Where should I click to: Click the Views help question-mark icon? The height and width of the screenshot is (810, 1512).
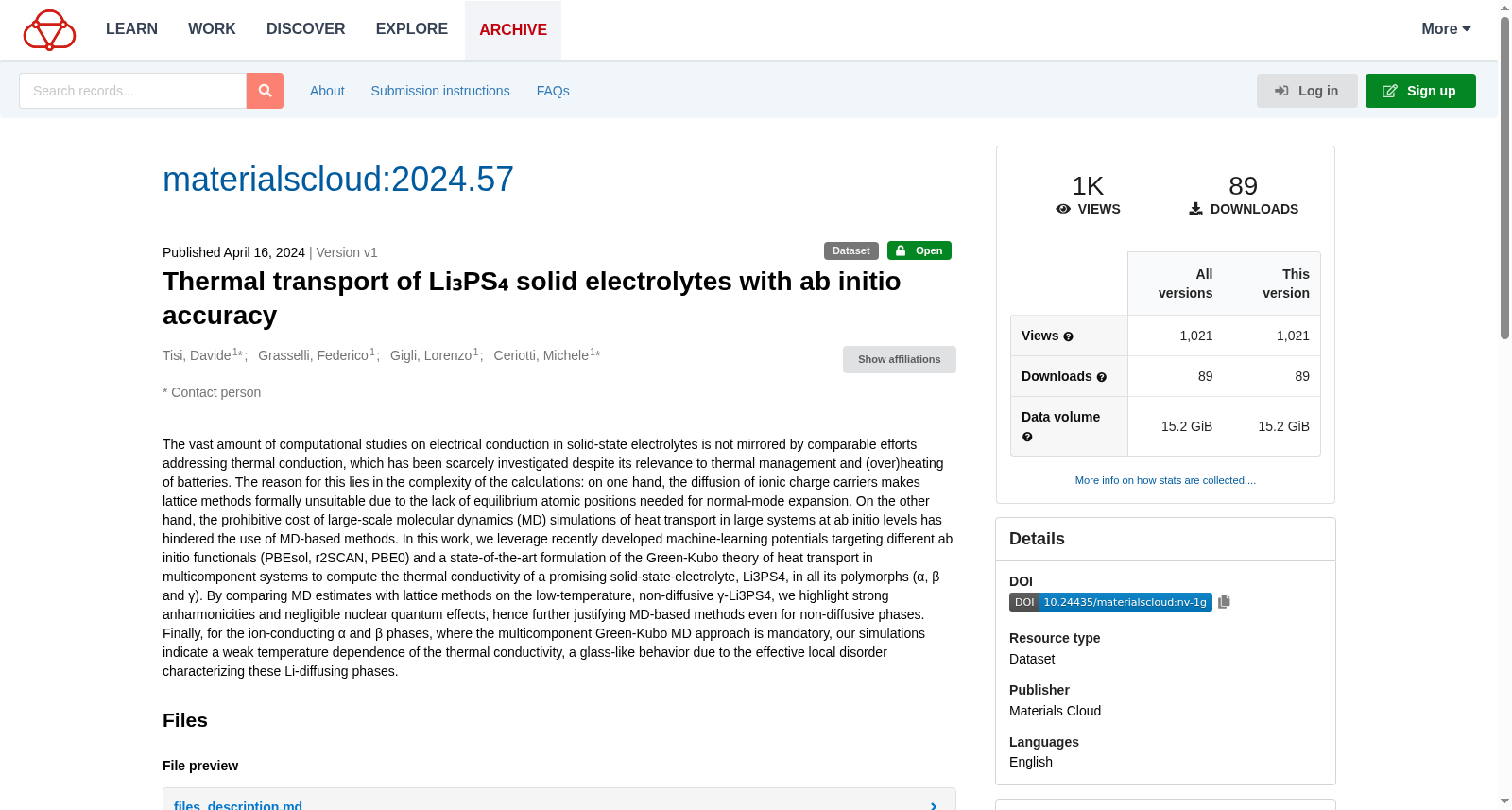(1068, 336)
